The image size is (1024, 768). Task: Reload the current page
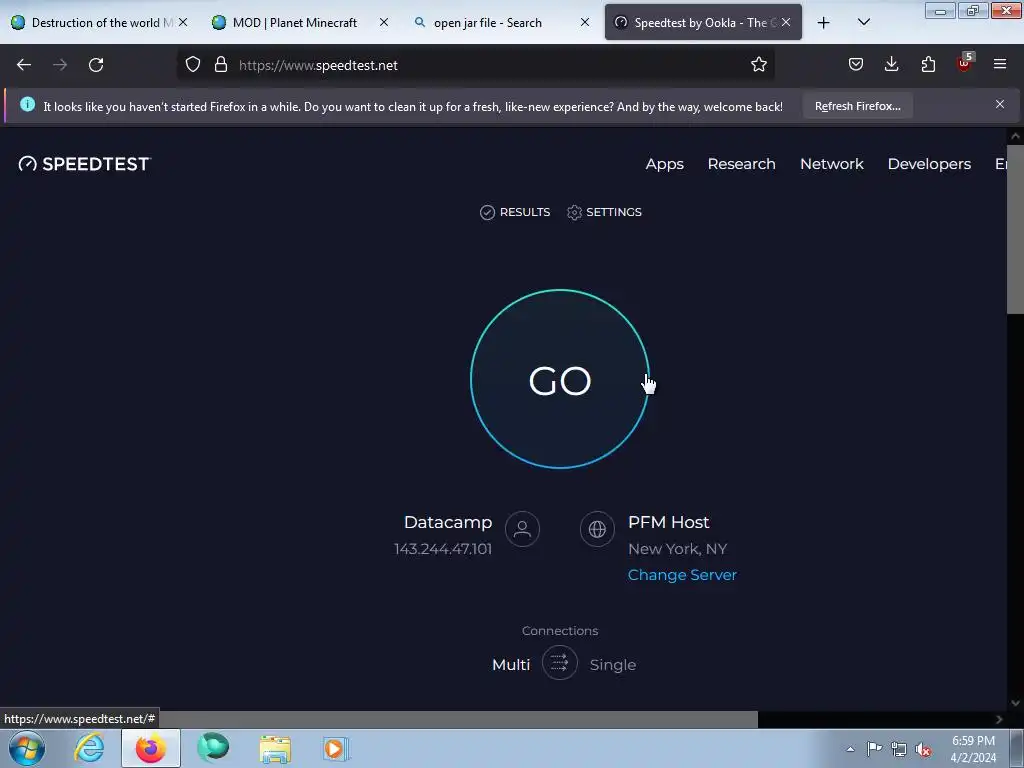[96, 65]
